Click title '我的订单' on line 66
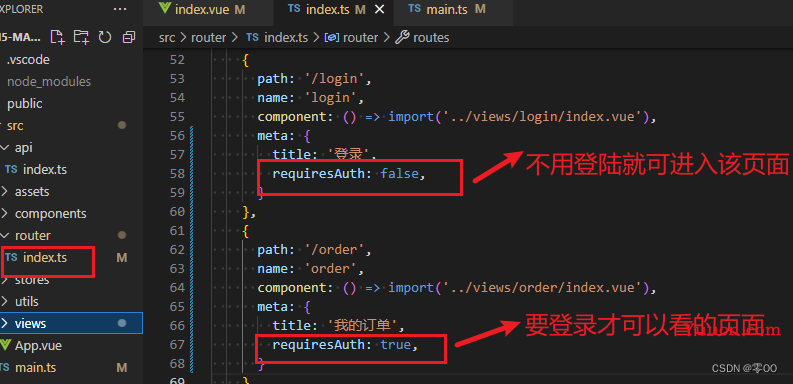Screen dimensions: 793x384 [339, 325]
